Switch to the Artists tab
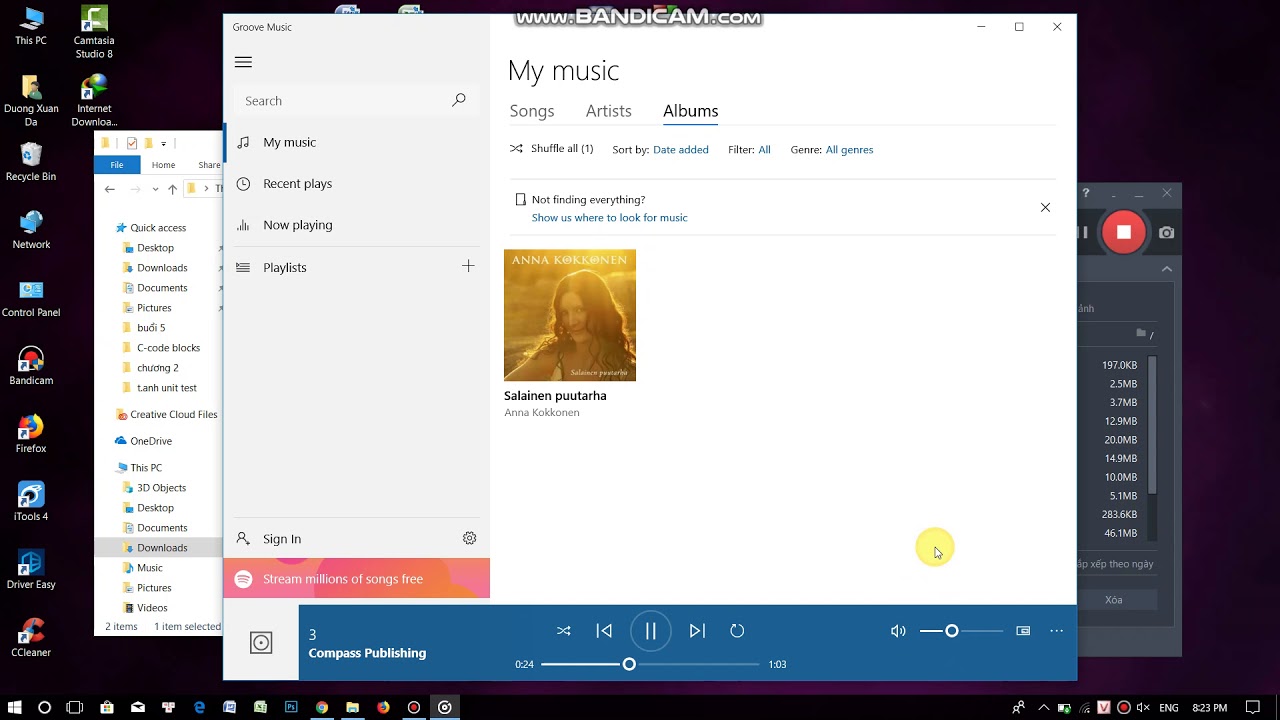1280x720 pixels. tap(608, 111)
